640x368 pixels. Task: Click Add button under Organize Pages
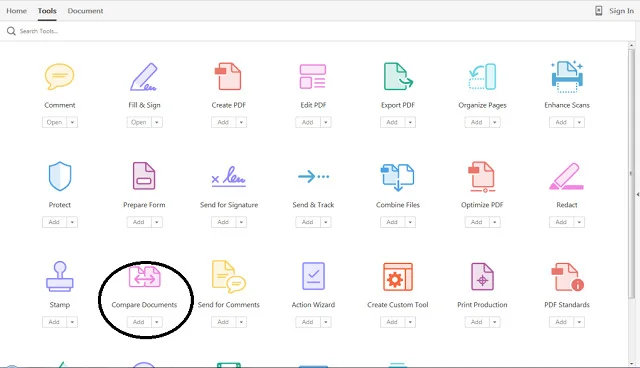477,122
